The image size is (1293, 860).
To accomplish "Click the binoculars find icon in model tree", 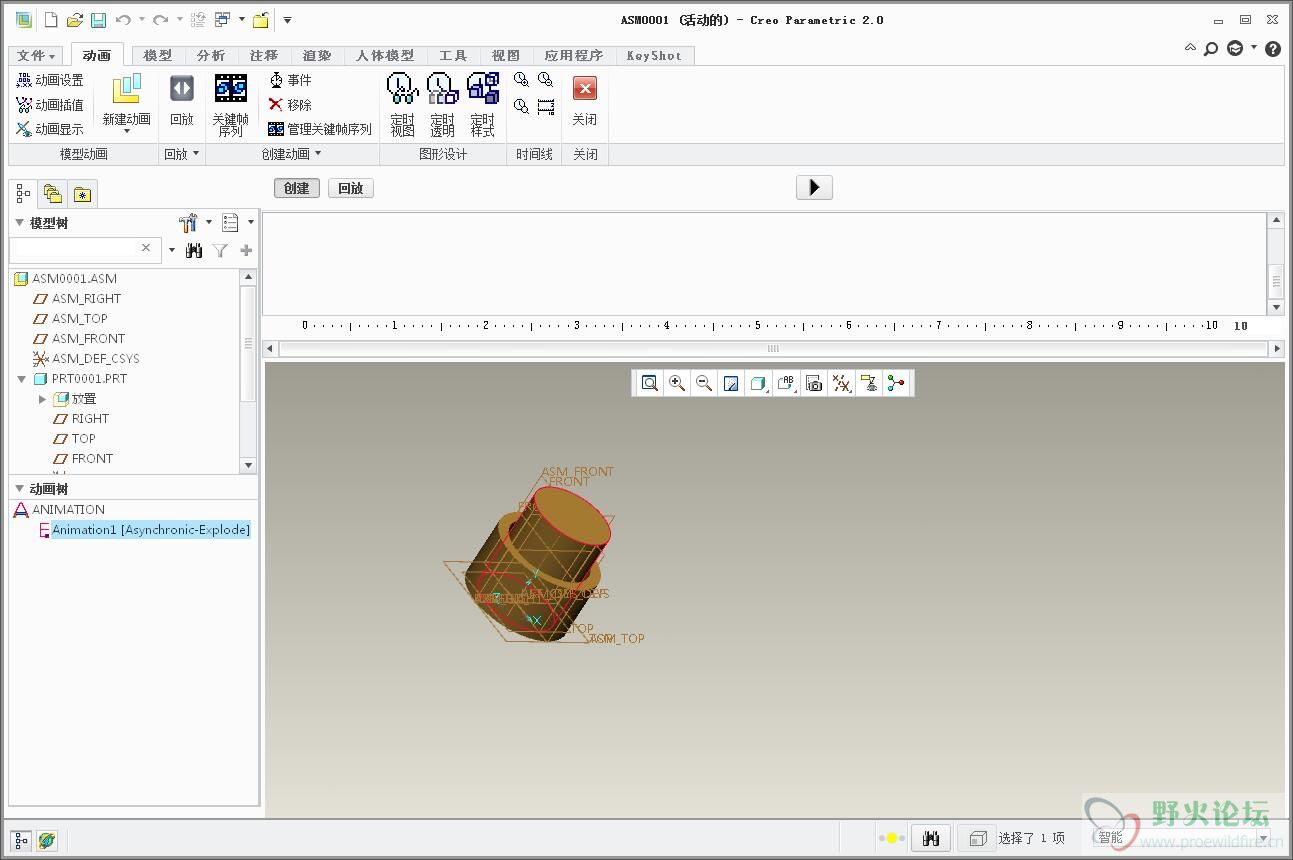I will pos(195,250).
